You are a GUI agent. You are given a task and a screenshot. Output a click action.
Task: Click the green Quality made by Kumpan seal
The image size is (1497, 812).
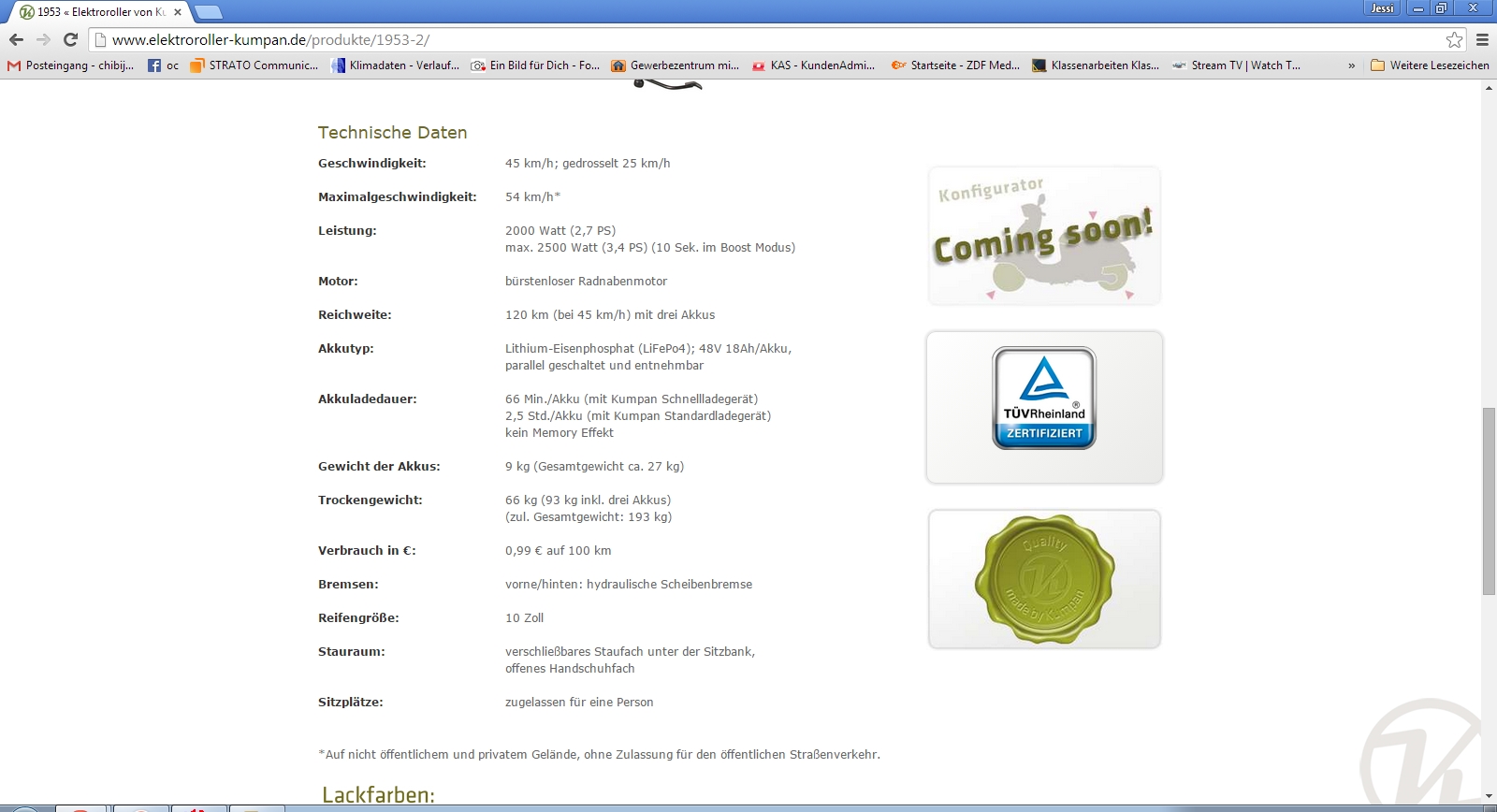1044,579
